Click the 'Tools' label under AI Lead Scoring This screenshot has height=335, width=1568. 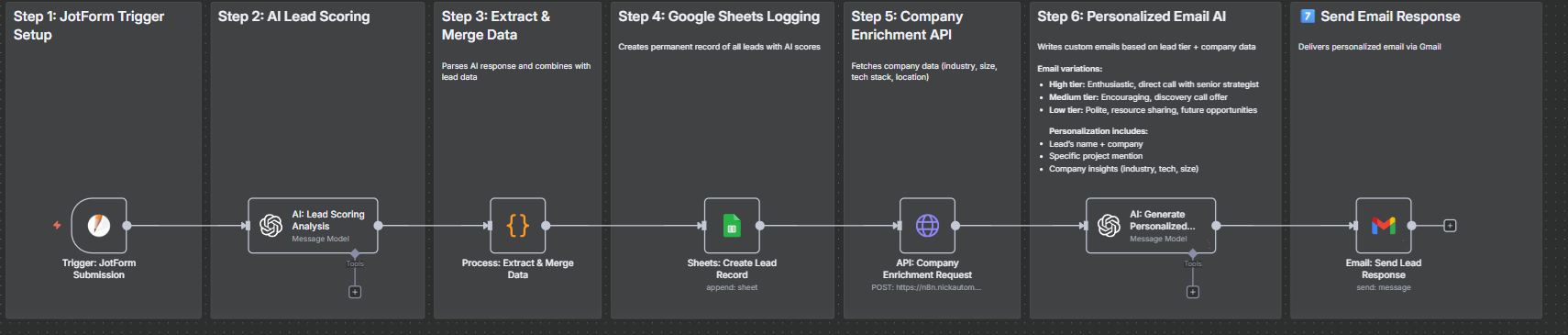point(355,264)
